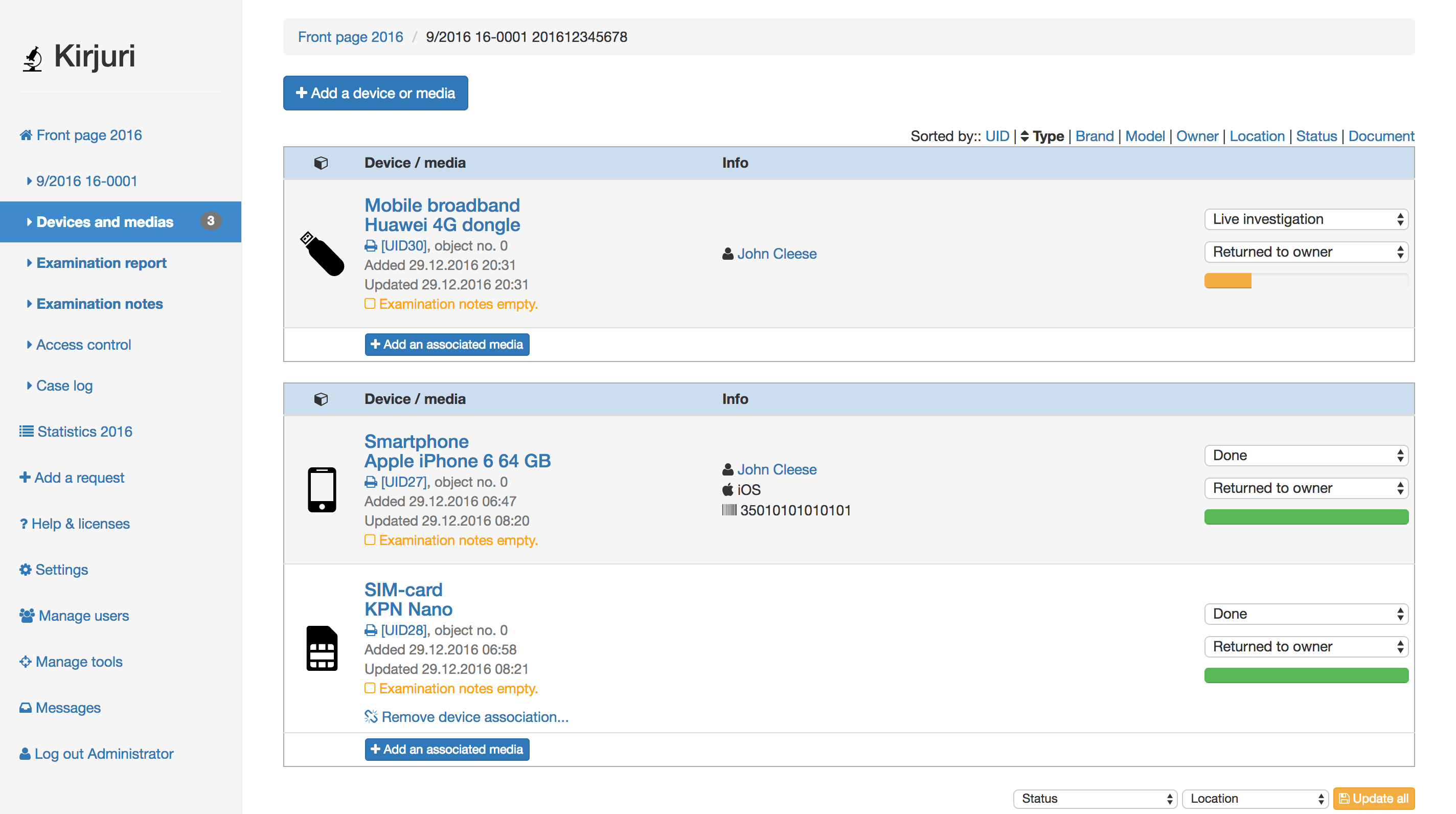Viewport: 1456px width, 814px height.
Task: Click the orange Update all button
Action: 1374,799
